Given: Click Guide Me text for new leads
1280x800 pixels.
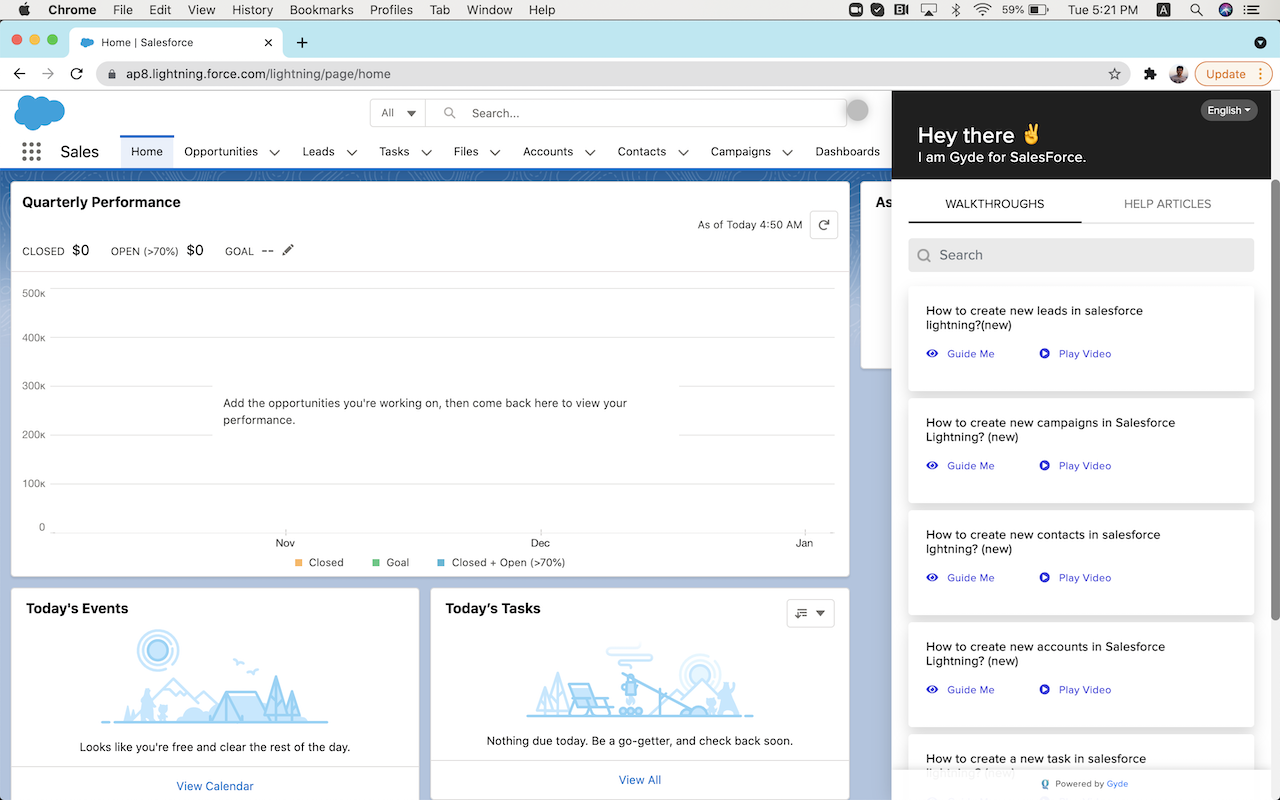Looking at the screenshot, I should pyautogui.click(x=971, y=354).
